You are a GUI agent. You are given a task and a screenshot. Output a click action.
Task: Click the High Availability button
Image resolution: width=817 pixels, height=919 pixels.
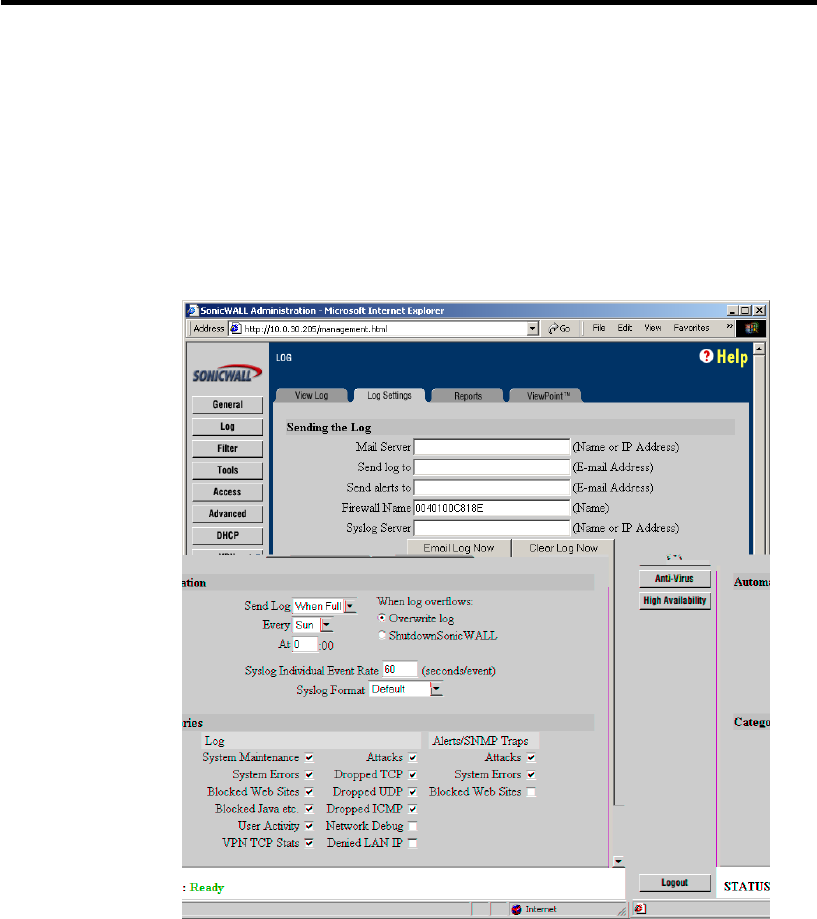point(675,601)
